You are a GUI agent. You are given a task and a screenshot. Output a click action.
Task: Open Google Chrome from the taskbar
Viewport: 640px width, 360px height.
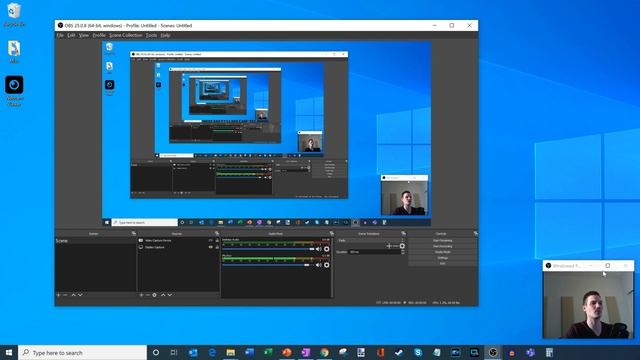324,352
